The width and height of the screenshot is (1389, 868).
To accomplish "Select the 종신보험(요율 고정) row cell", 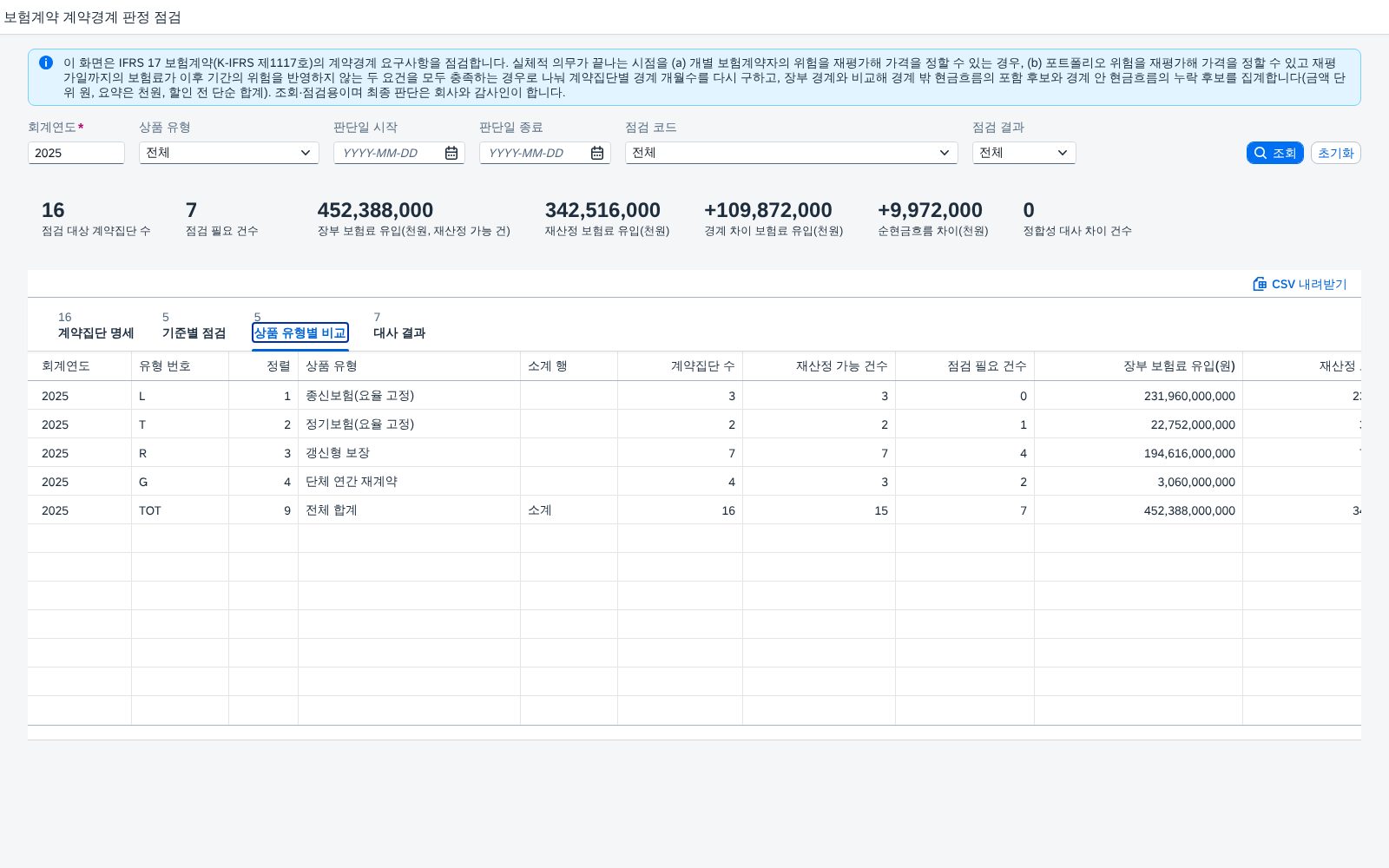I will tap(409, 396).
